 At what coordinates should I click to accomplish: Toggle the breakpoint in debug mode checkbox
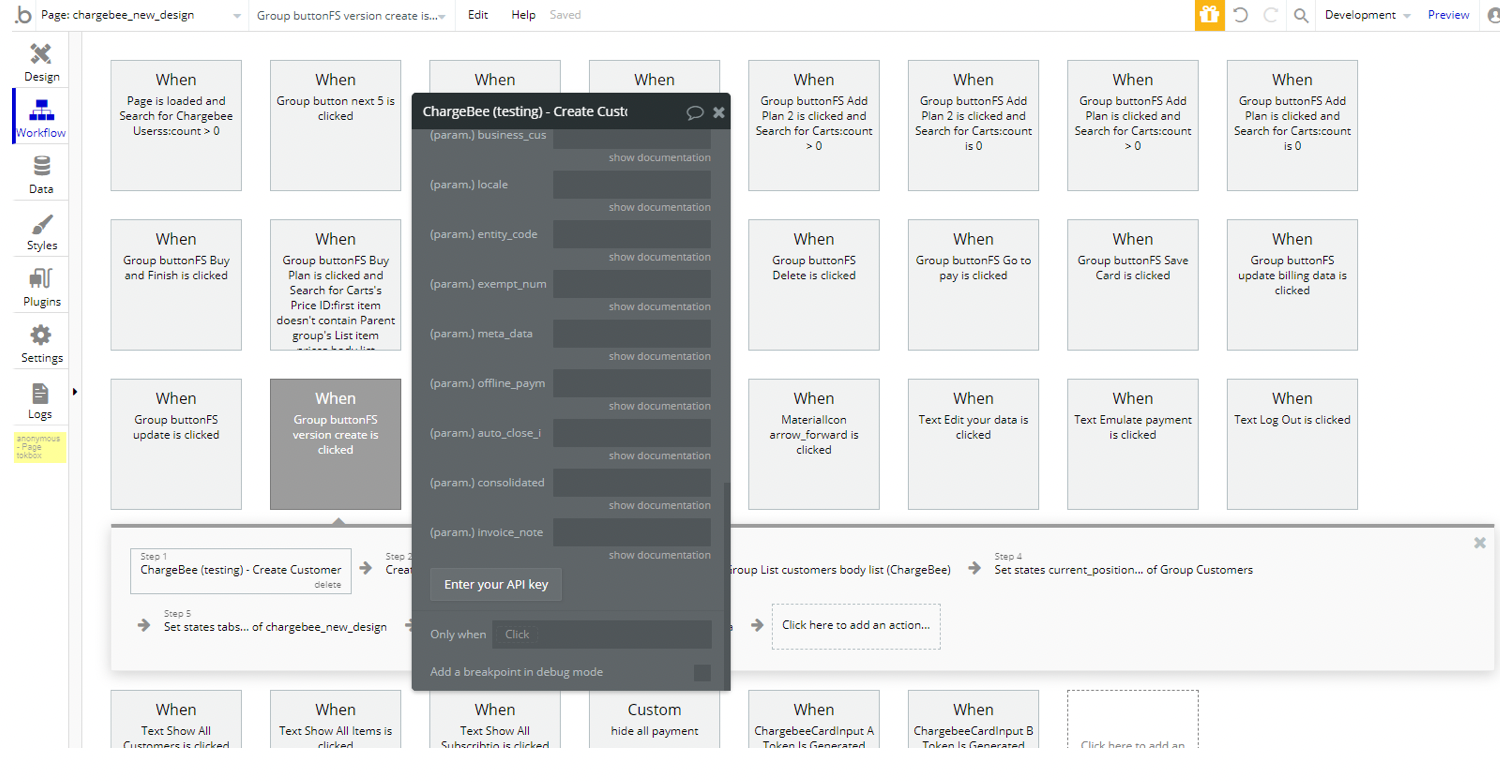click(x=702, y=673)
